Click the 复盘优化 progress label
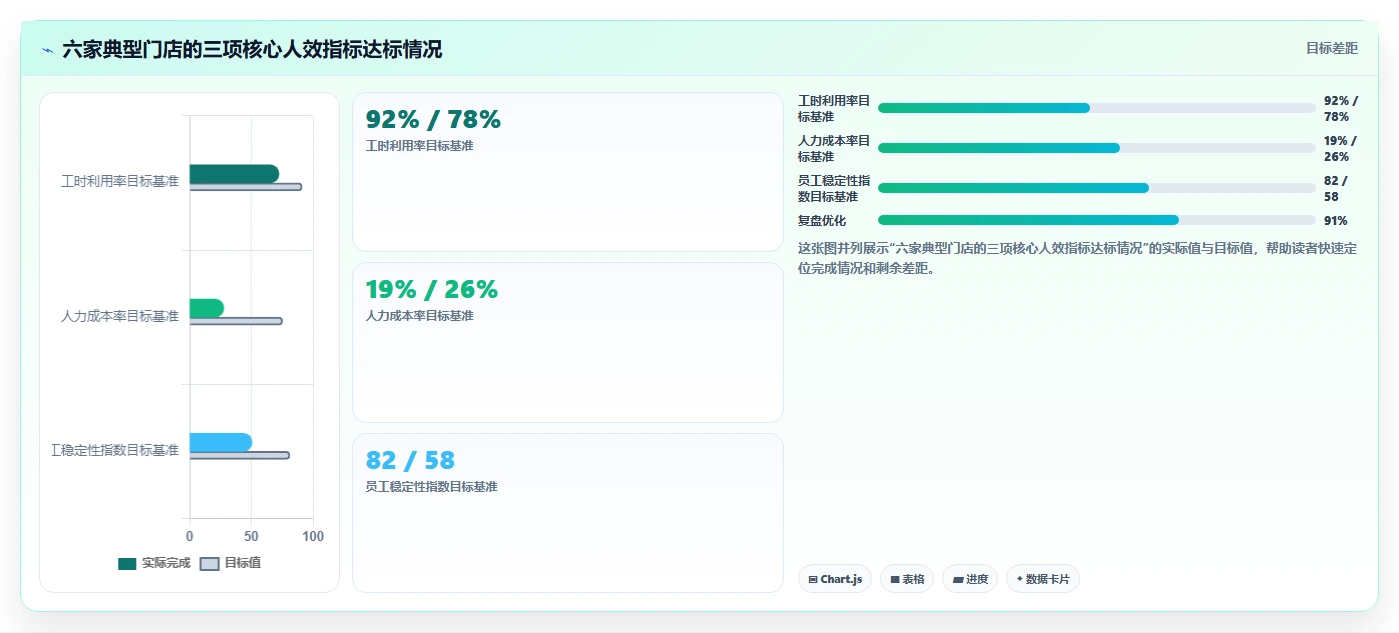 (822, 221)
